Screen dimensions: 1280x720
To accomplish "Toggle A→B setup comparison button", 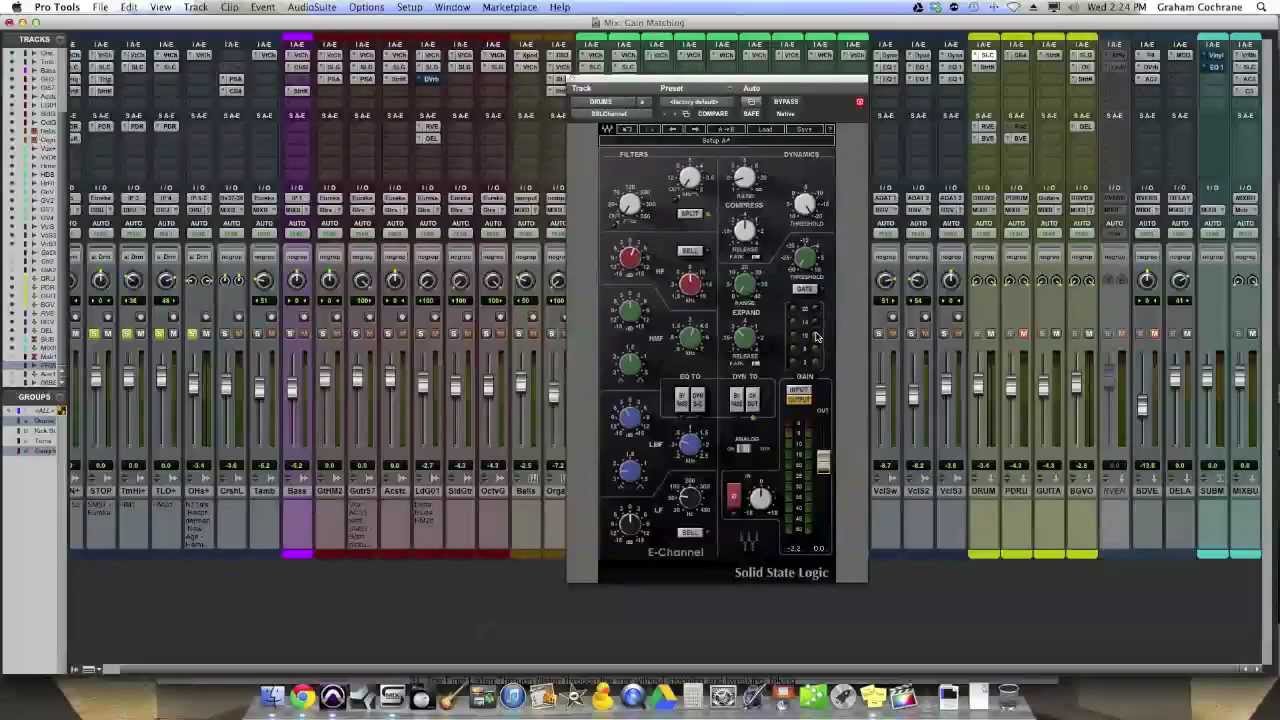I will tap(726, 129).
